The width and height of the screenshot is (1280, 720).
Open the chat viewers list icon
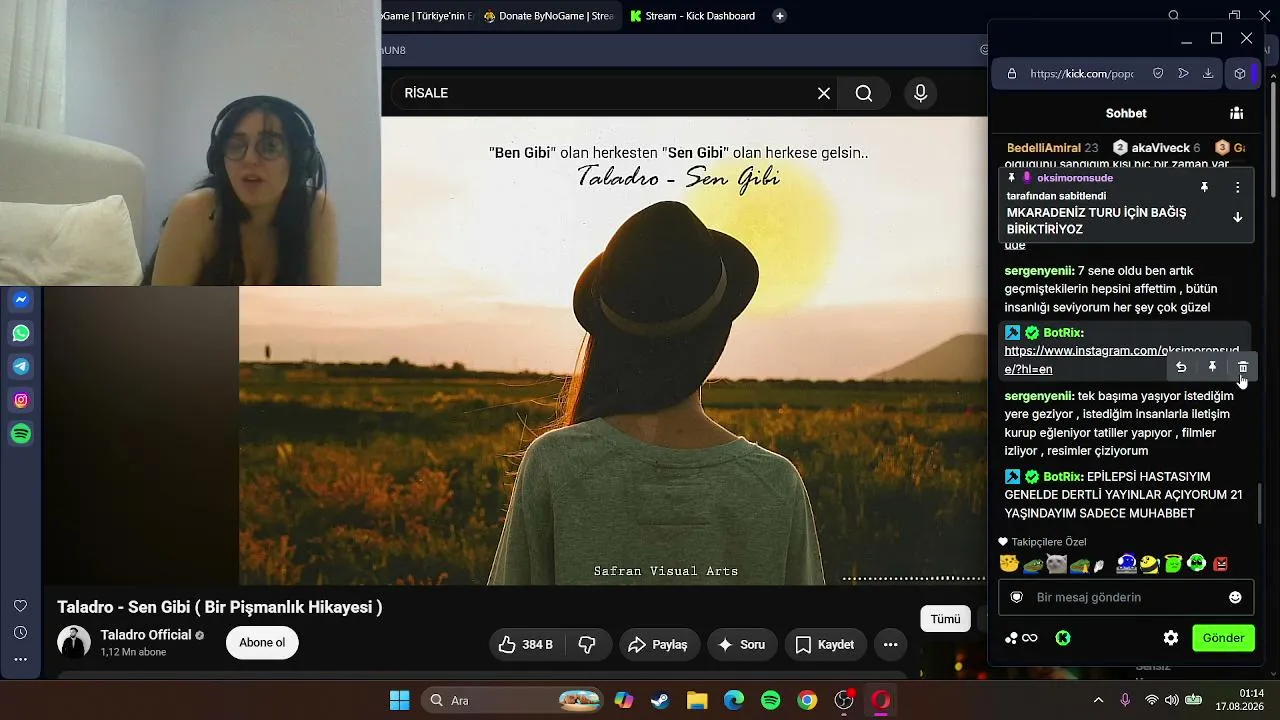coord(1237,113)
